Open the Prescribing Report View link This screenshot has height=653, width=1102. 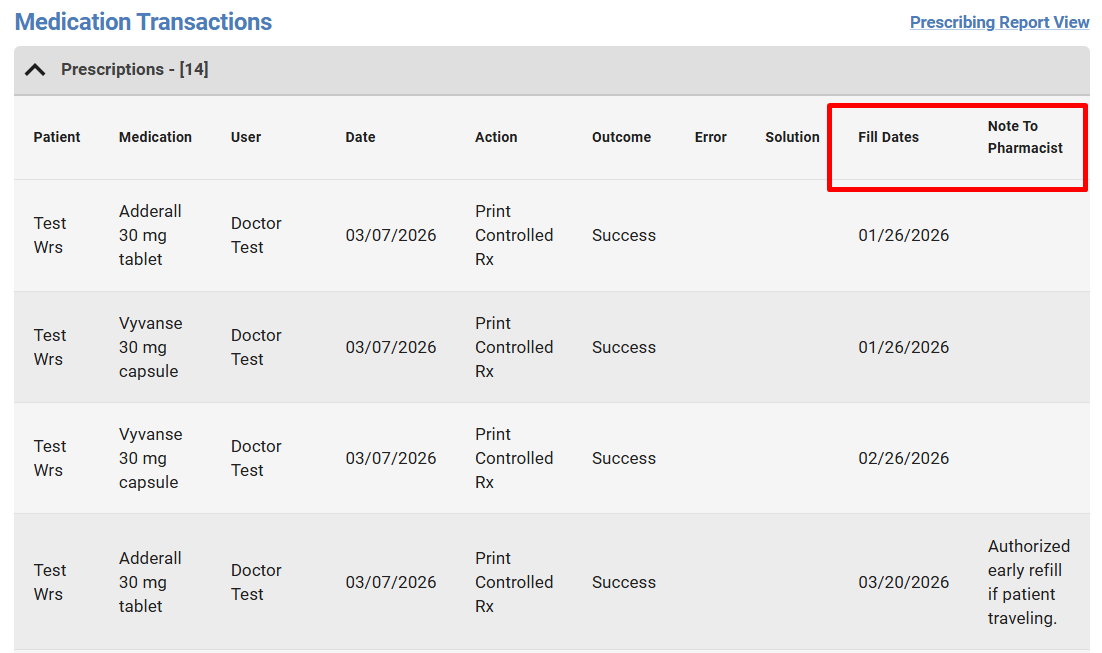click(x=999, y=22)
